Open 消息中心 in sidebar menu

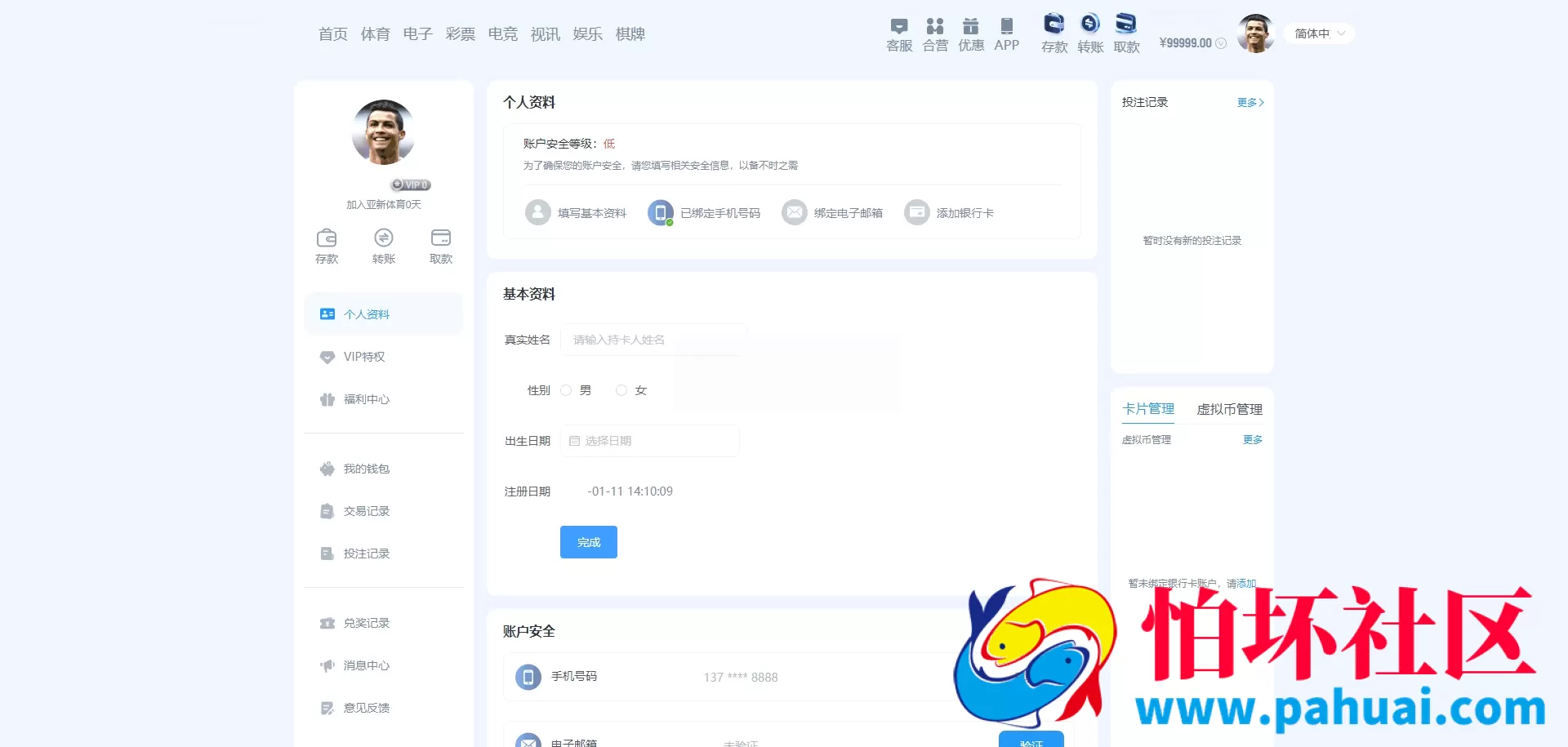(x=384, y=665)
